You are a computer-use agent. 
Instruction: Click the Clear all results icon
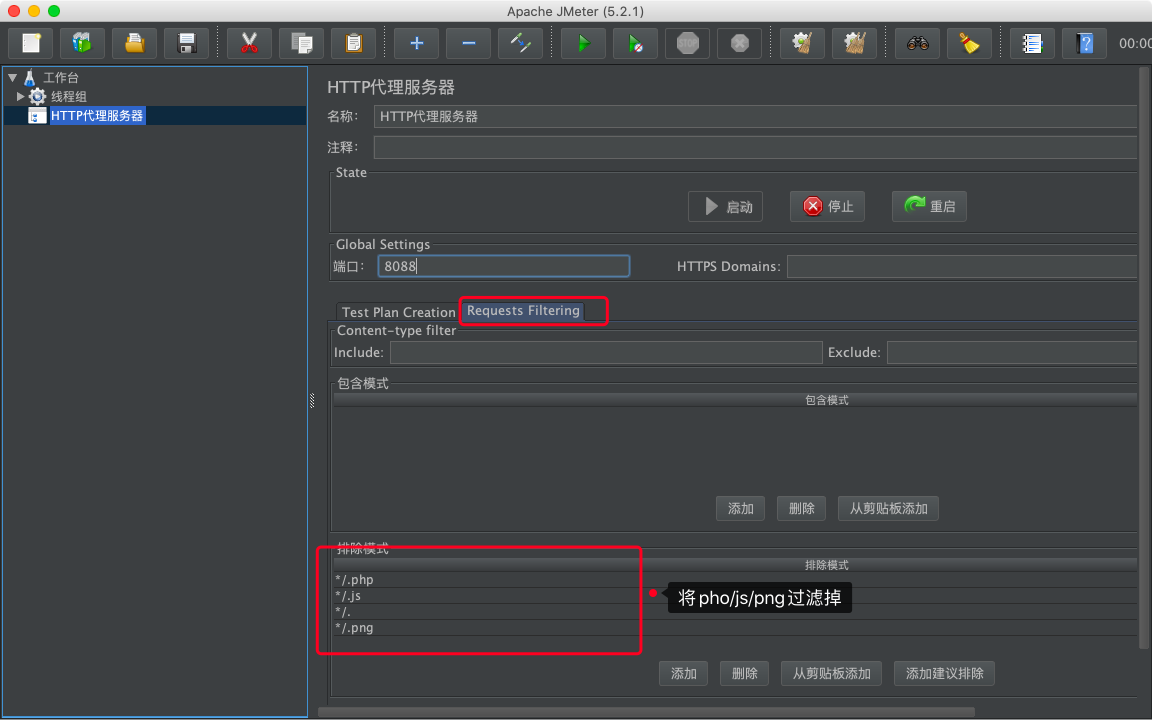tap(854, 43)
